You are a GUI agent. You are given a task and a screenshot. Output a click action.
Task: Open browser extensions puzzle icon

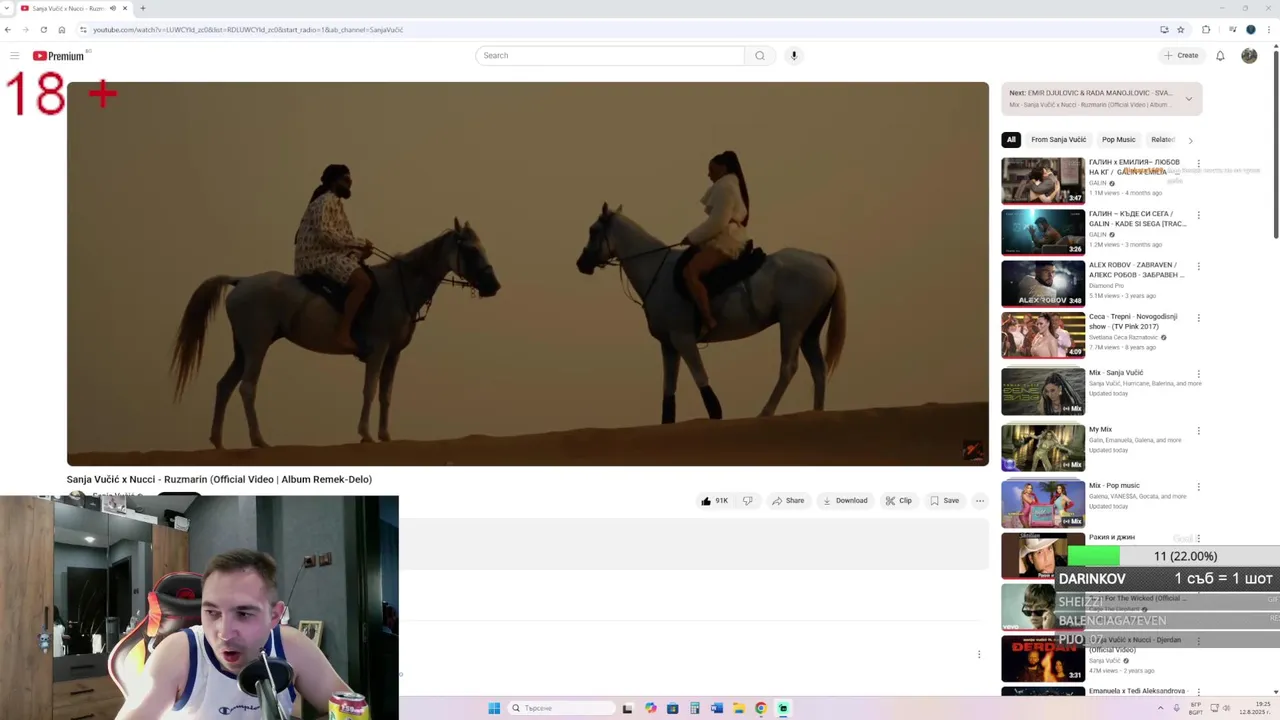pos(1206,30)
